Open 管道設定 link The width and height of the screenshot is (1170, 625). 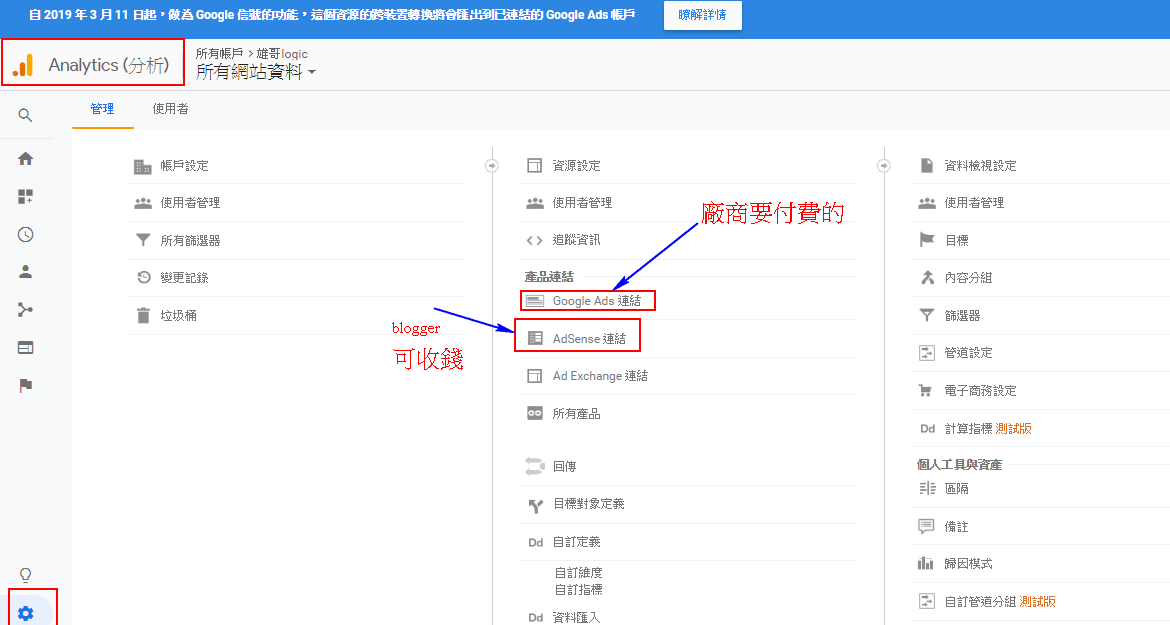pos(969,353)
